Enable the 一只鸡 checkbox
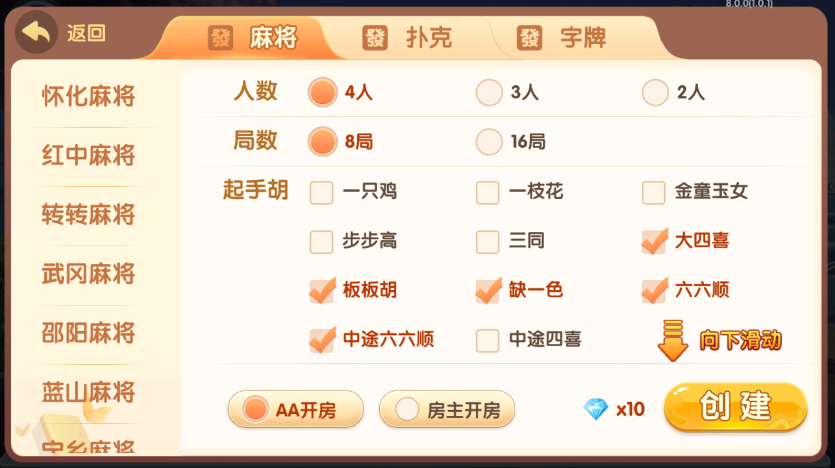 click(321, 192)
